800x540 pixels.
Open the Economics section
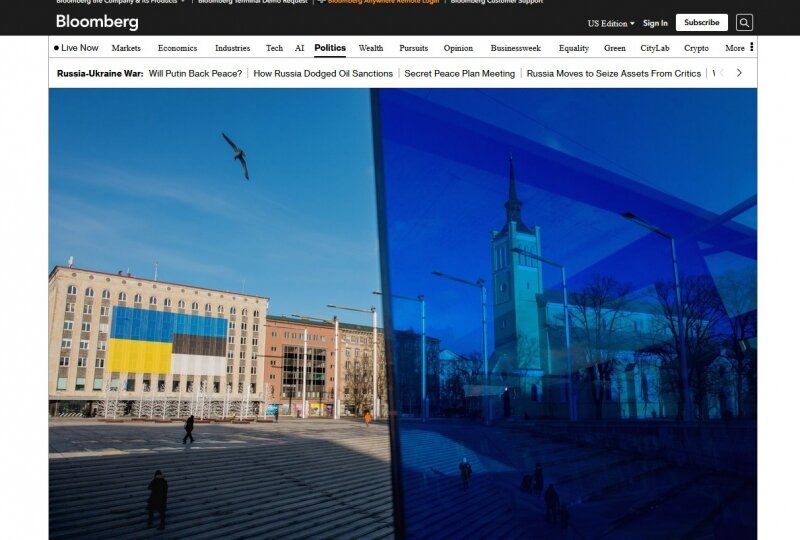tap(177, 48)
